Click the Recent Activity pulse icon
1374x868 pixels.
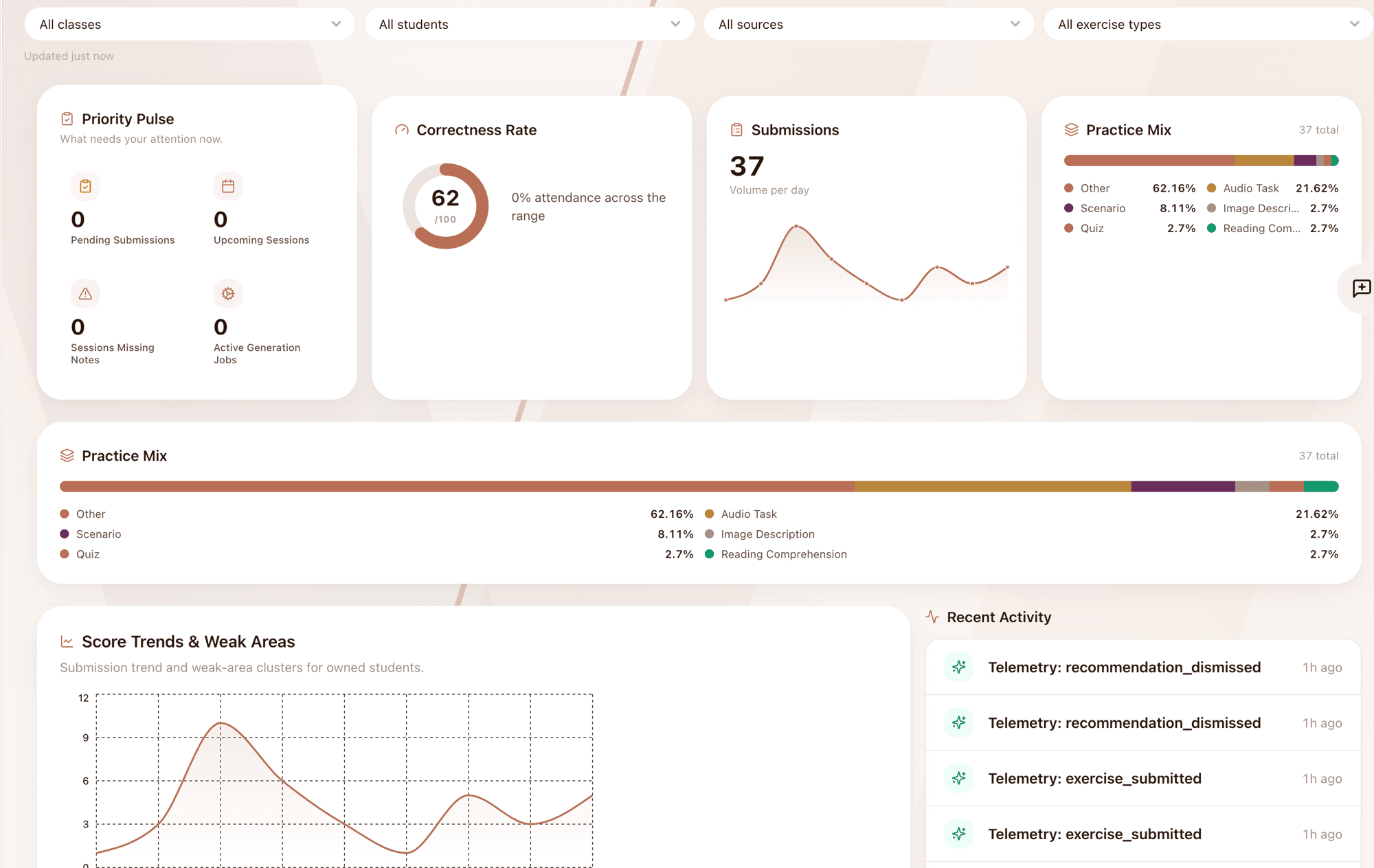tap(932, 617)
